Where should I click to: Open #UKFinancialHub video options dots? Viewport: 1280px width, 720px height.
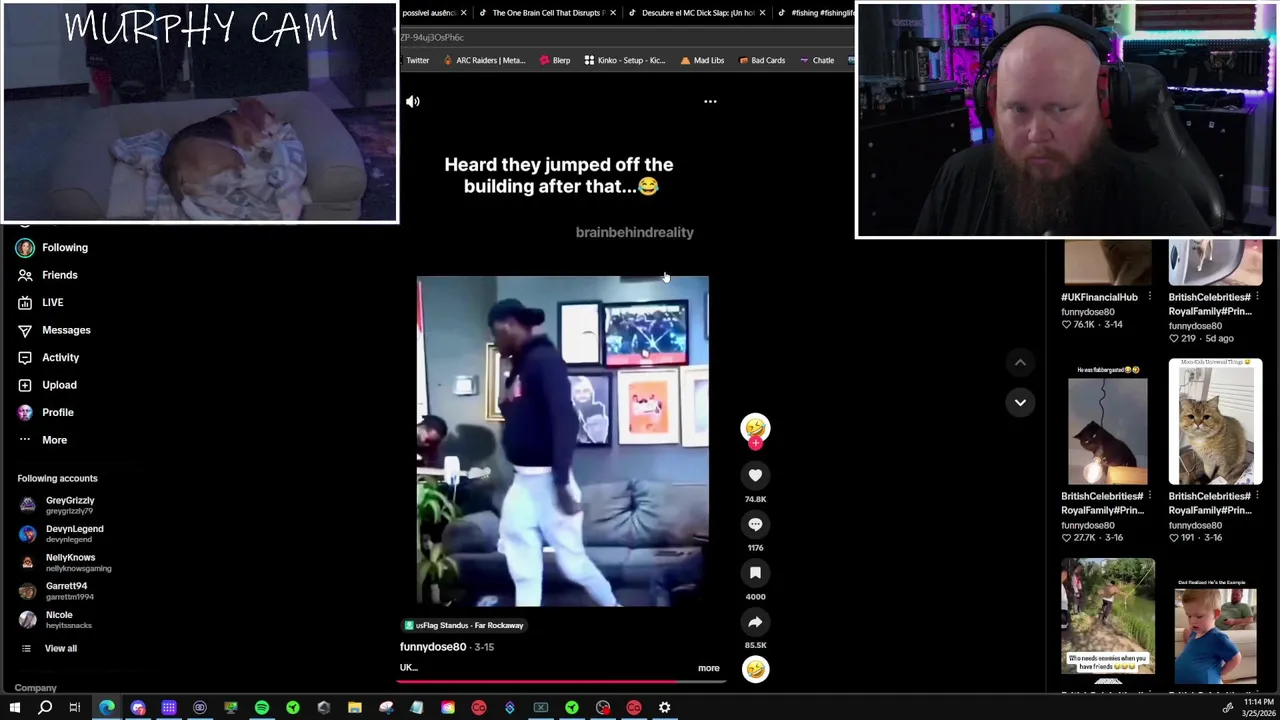tap(1149, 297)
